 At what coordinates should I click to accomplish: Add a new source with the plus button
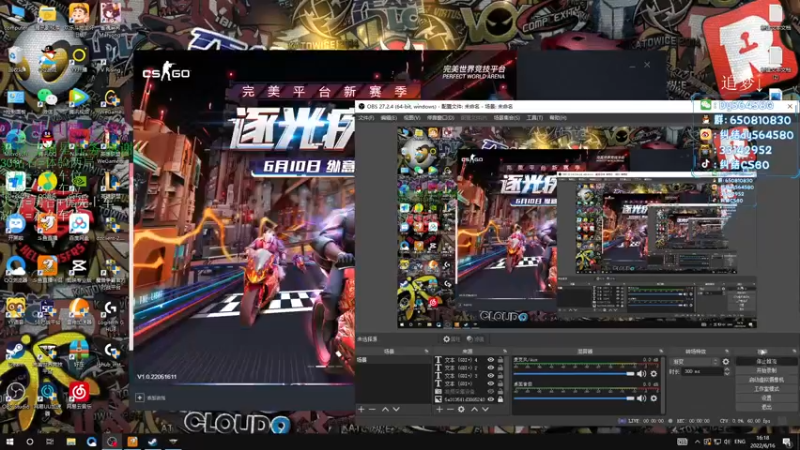point(439,409)
